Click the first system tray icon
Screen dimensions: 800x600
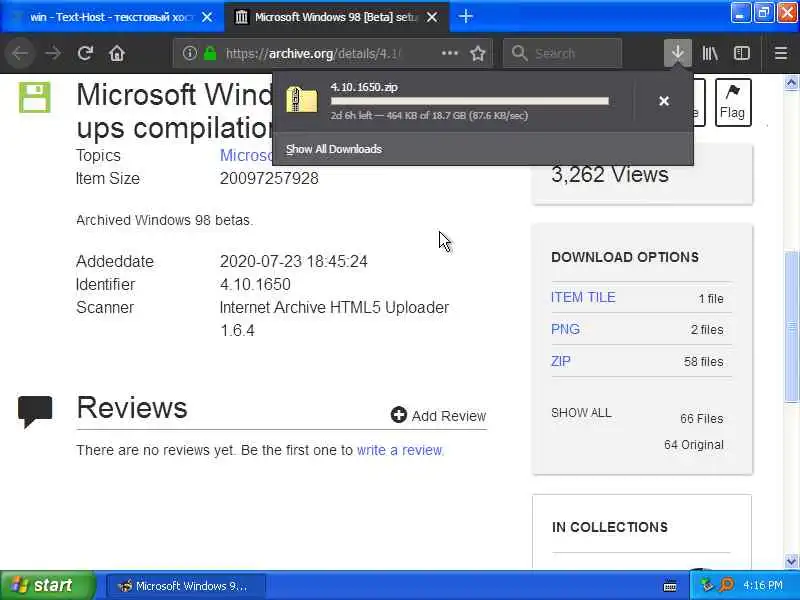[707, 585]
